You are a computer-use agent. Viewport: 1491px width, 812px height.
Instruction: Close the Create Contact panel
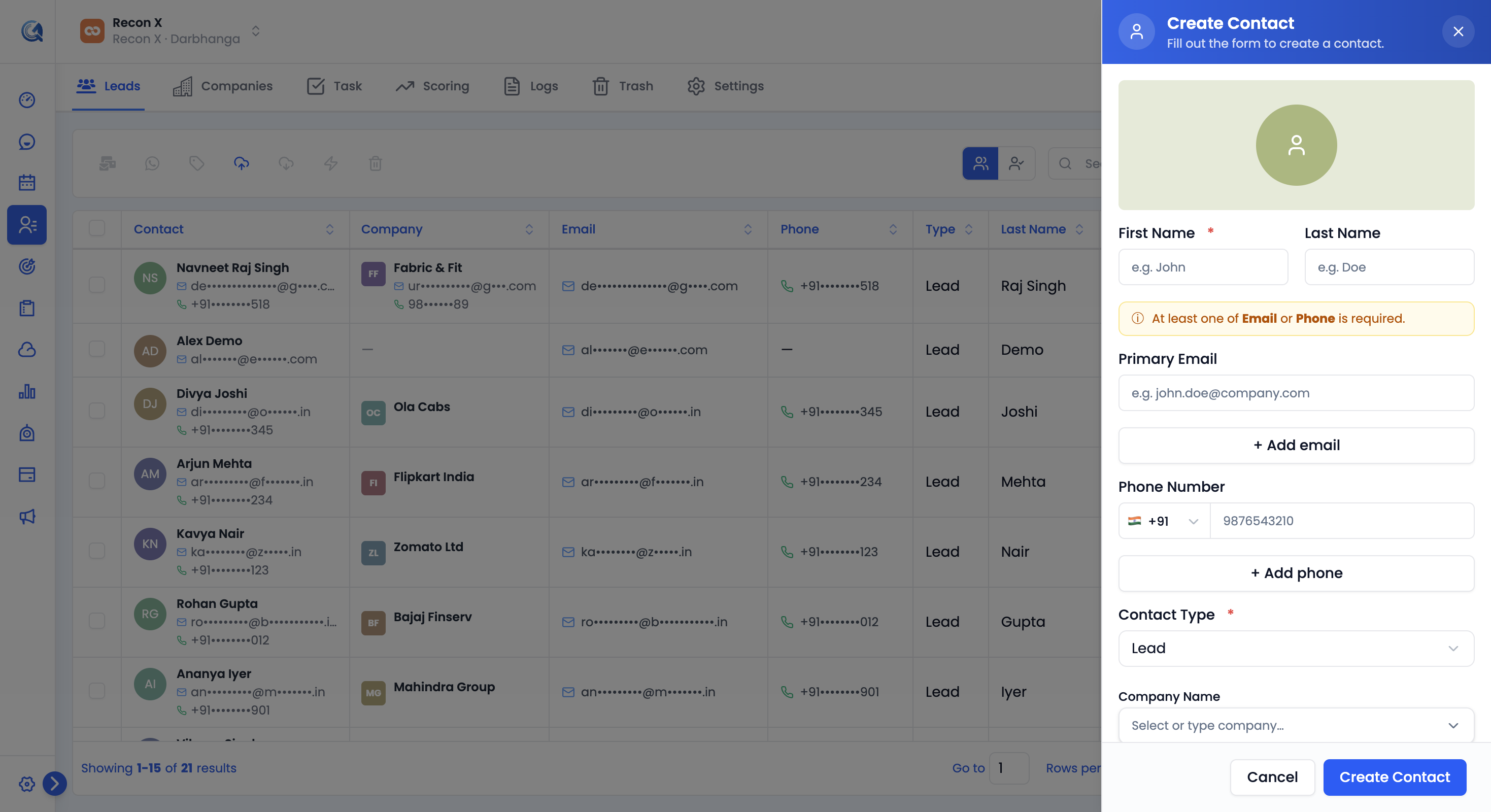pos(1458,31)
